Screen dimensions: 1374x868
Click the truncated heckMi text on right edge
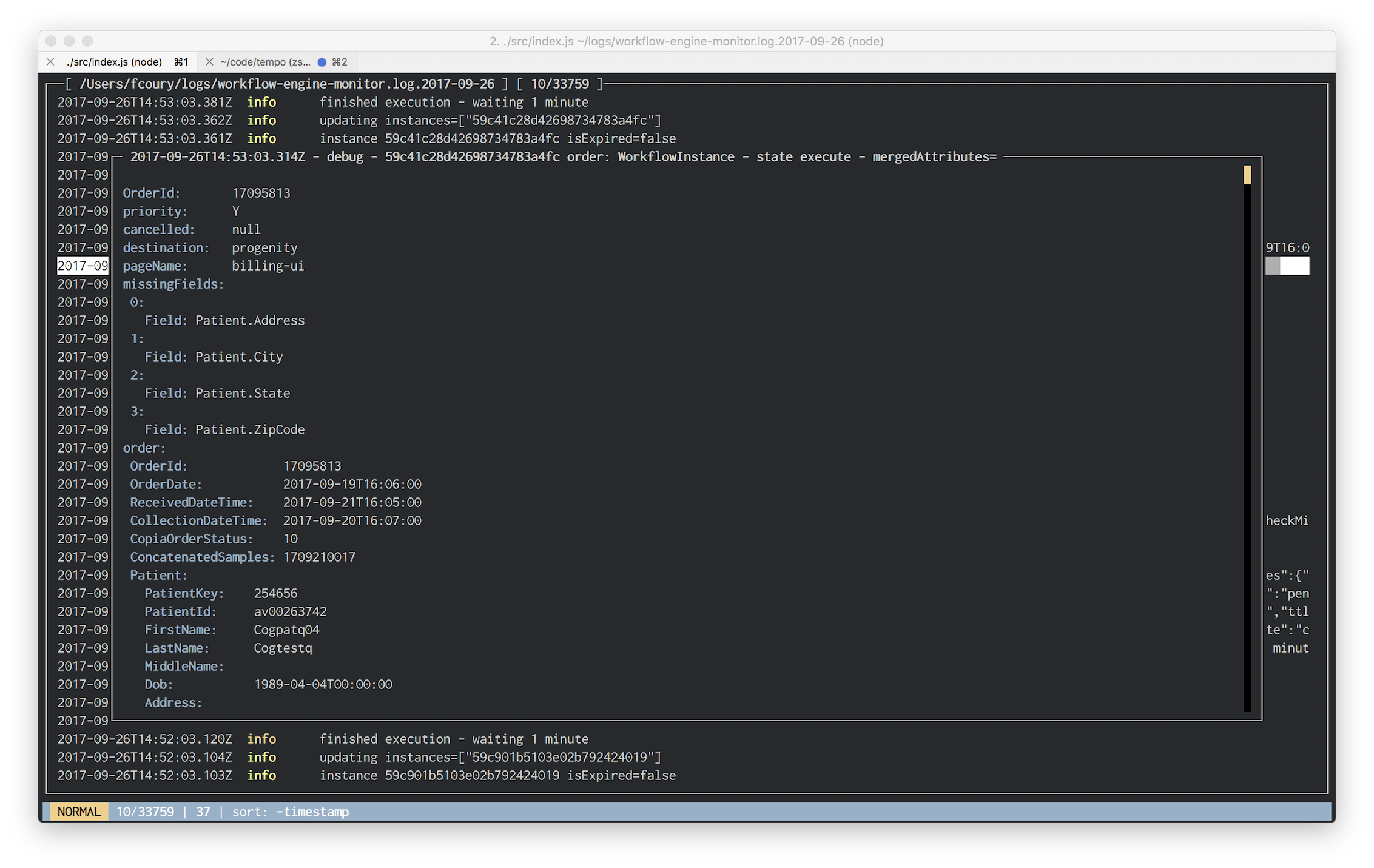[1287, 520]
